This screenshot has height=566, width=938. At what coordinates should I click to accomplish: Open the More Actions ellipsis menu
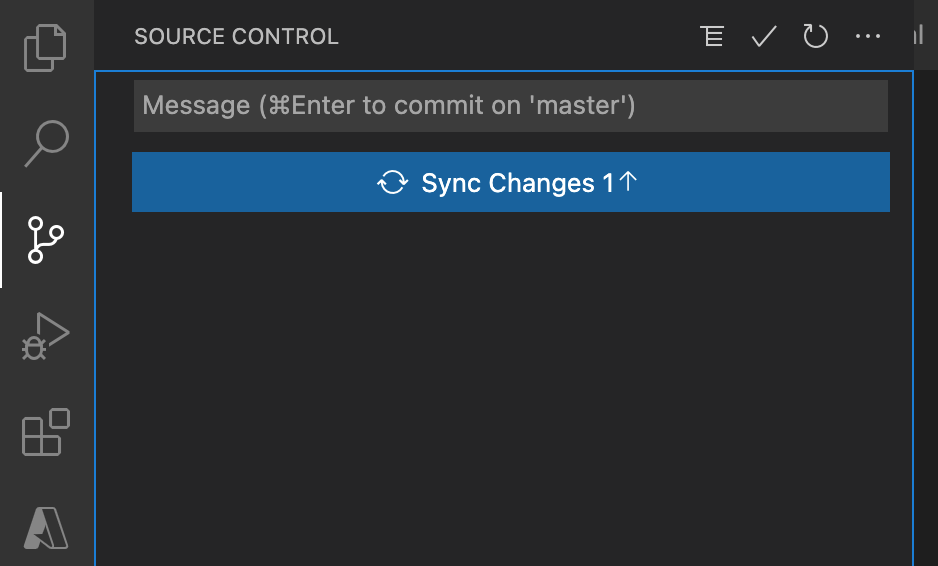[868, 37]
